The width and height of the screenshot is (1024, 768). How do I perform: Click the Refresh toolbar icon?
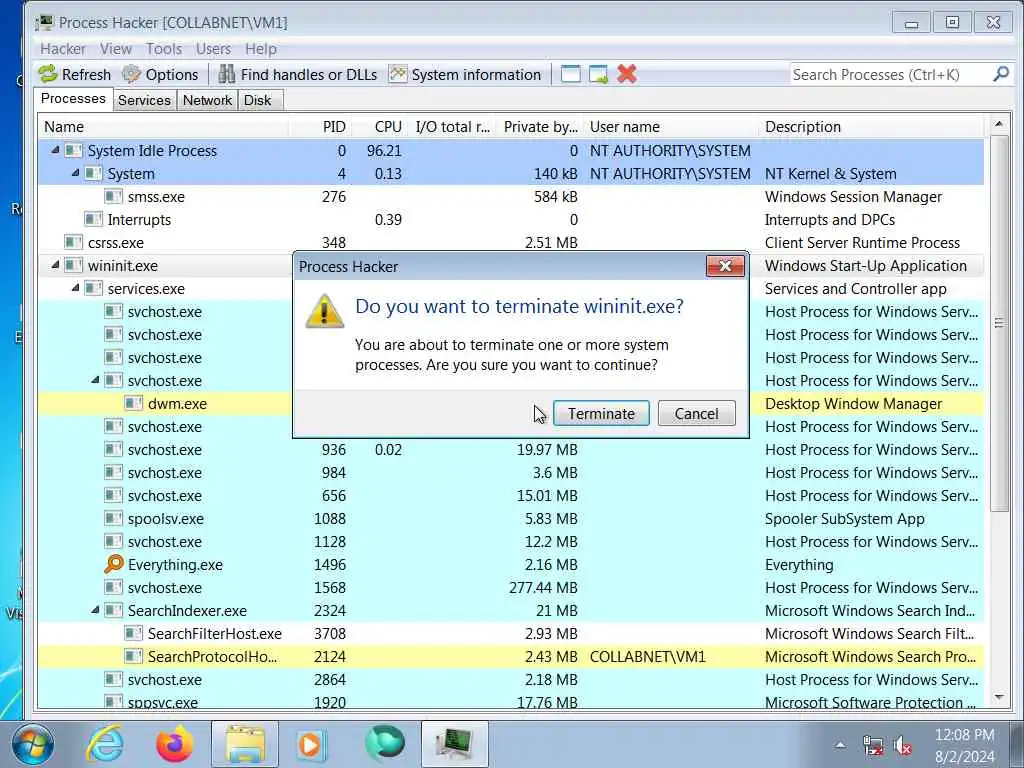click(48, 74)
